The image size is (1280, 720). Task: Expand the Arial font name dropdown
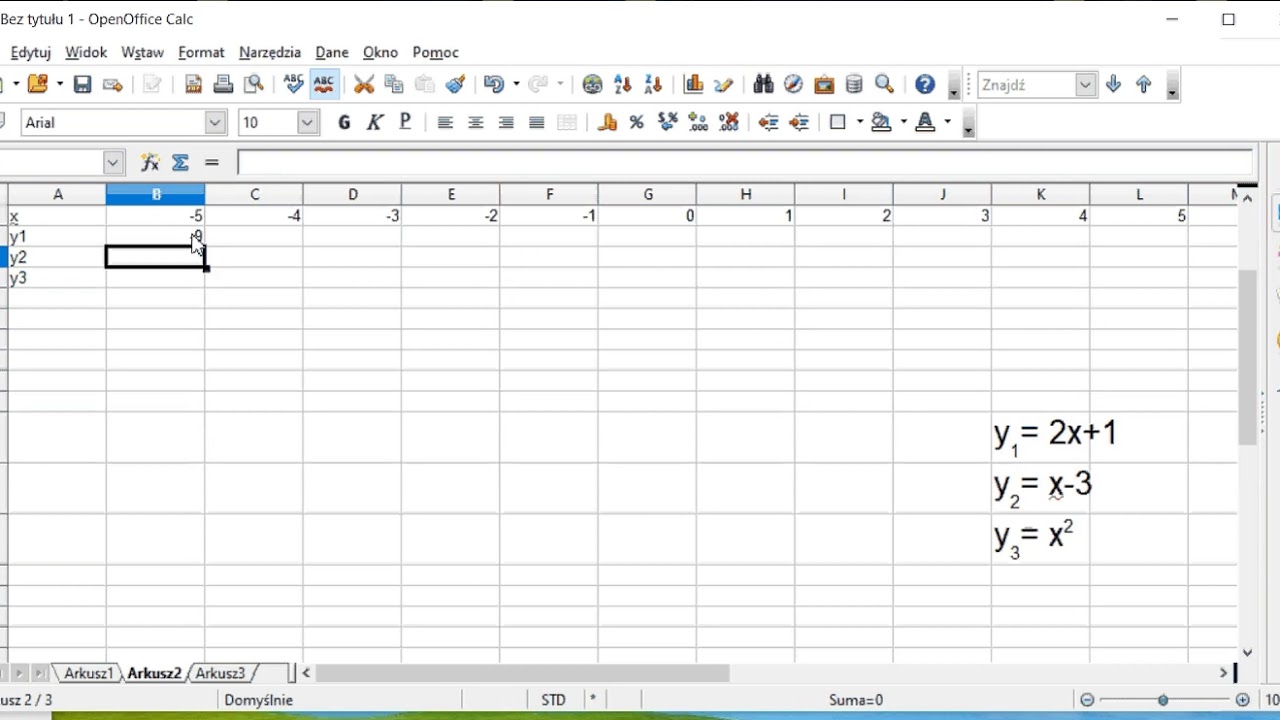pos(216,123)
